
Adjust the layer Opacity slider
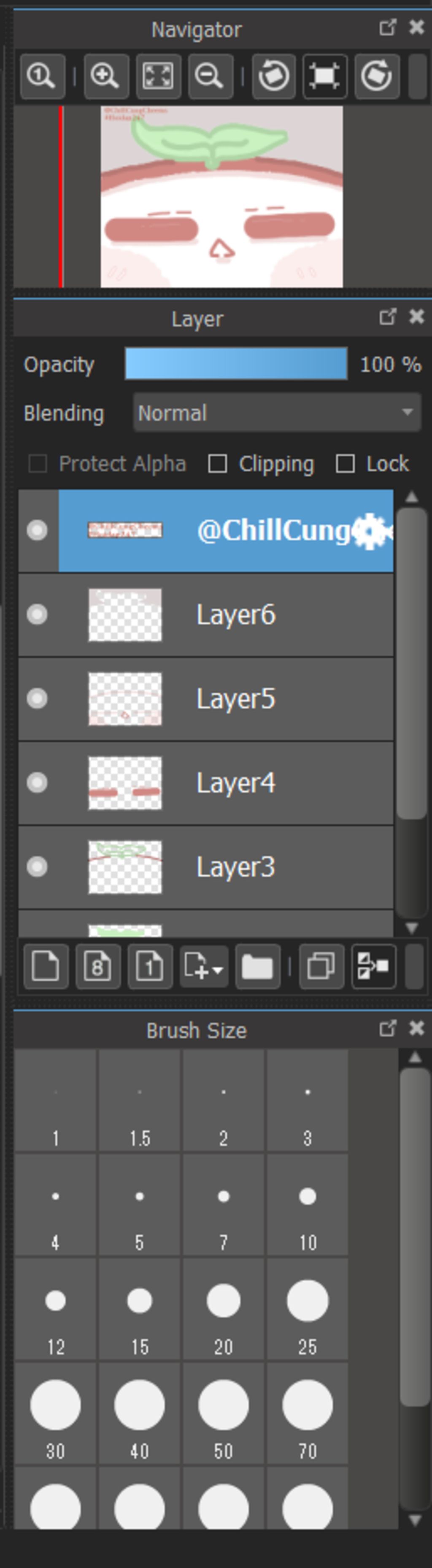(236, 364)
